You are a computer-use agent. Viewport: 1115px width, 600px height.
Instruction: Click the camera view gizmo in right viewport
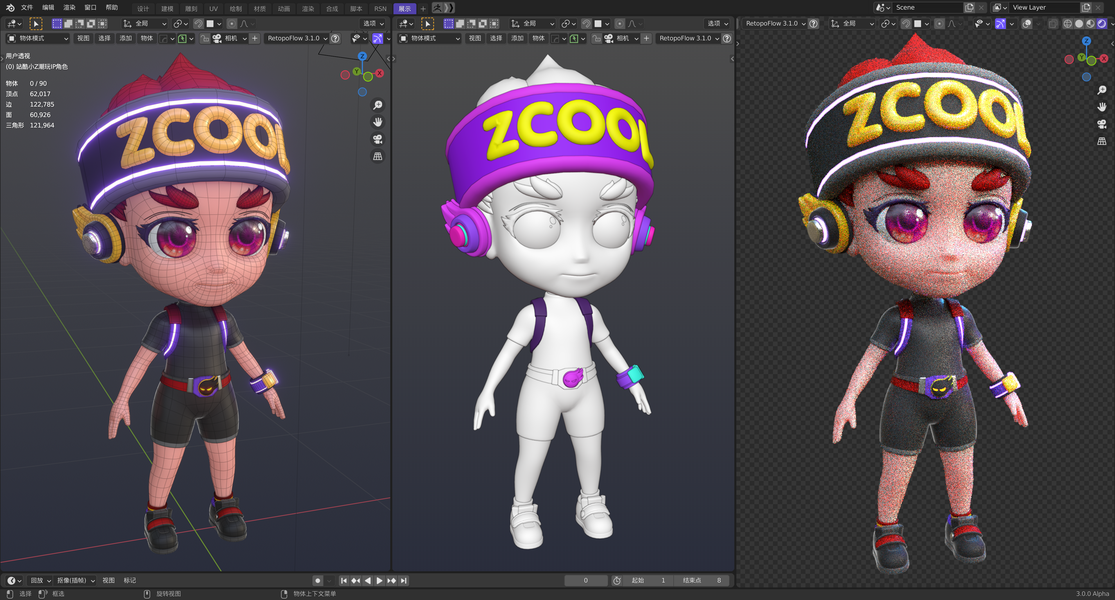pyautogui.click(x=1101, y=124)
